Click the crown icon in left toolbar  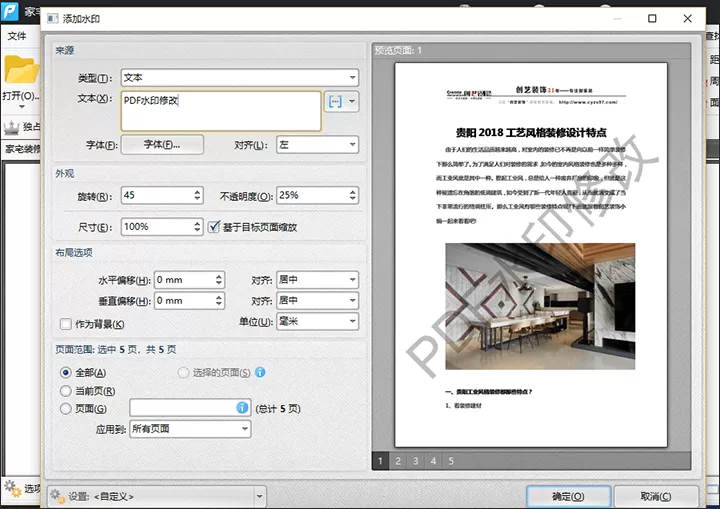click(x=11, y=127)
